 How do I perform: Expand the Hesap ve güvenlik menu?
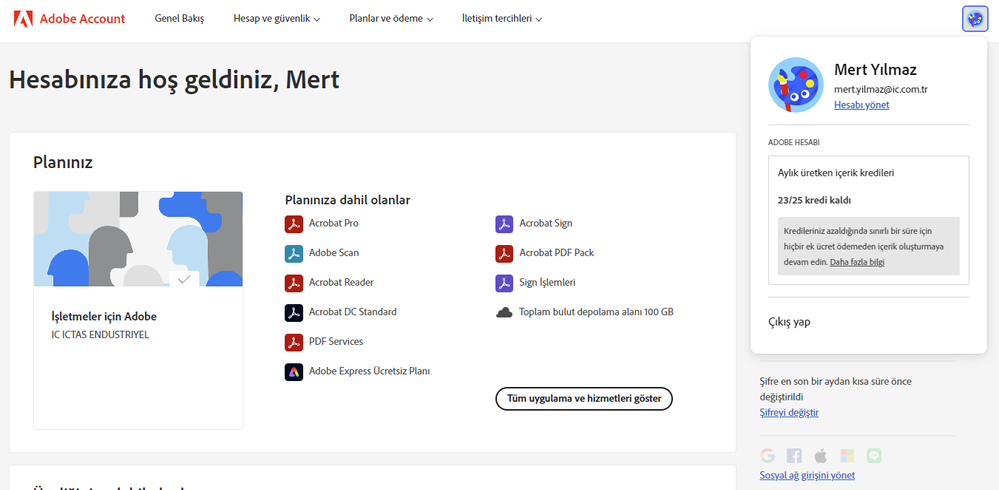[x=277, y=19]
